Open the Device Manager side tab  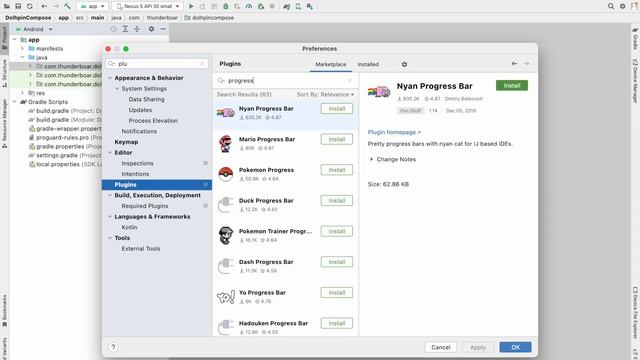pos(635,81)
